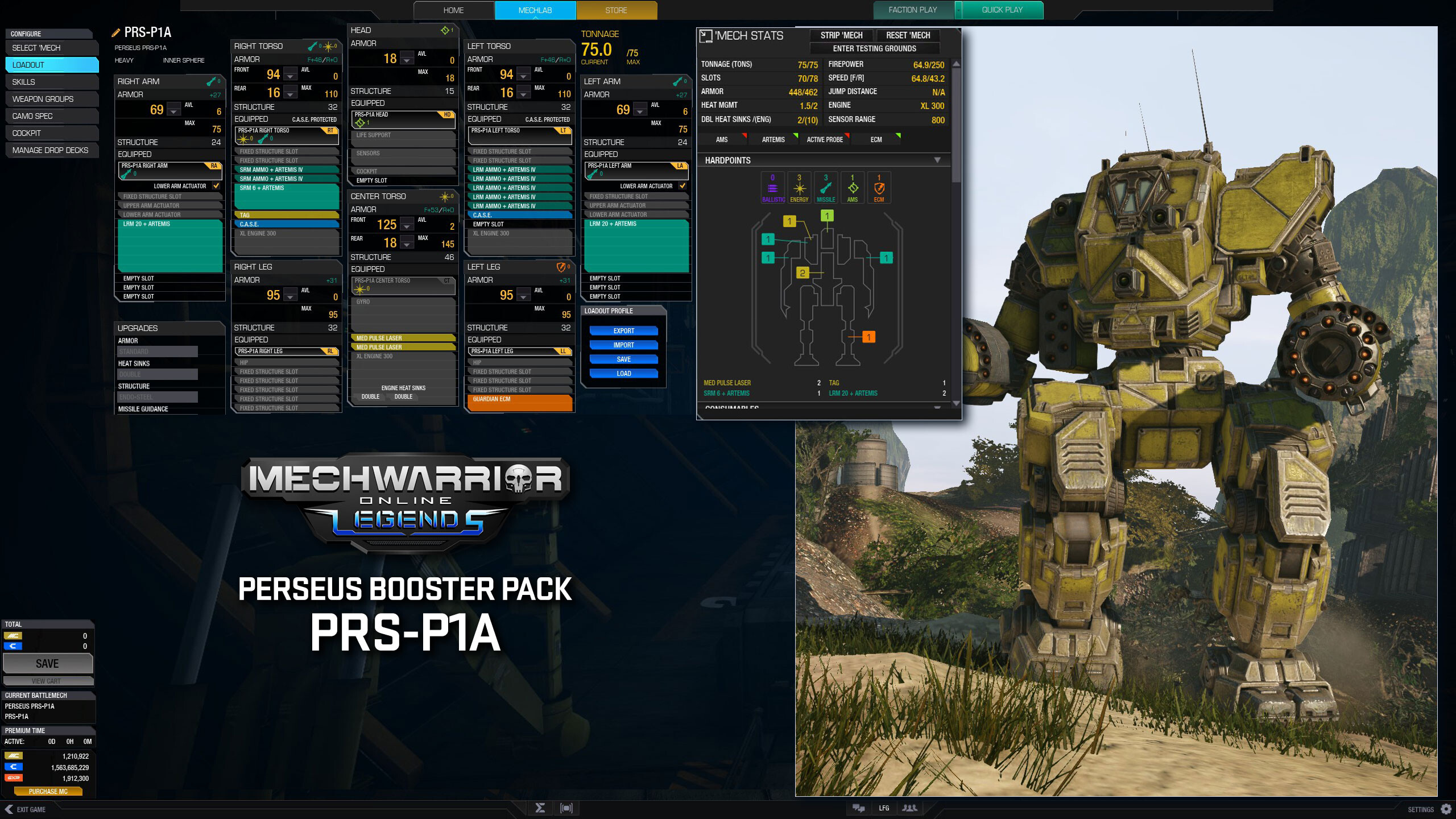Click the Purchase MC button
1456x819 pixels.
[48, 792]
